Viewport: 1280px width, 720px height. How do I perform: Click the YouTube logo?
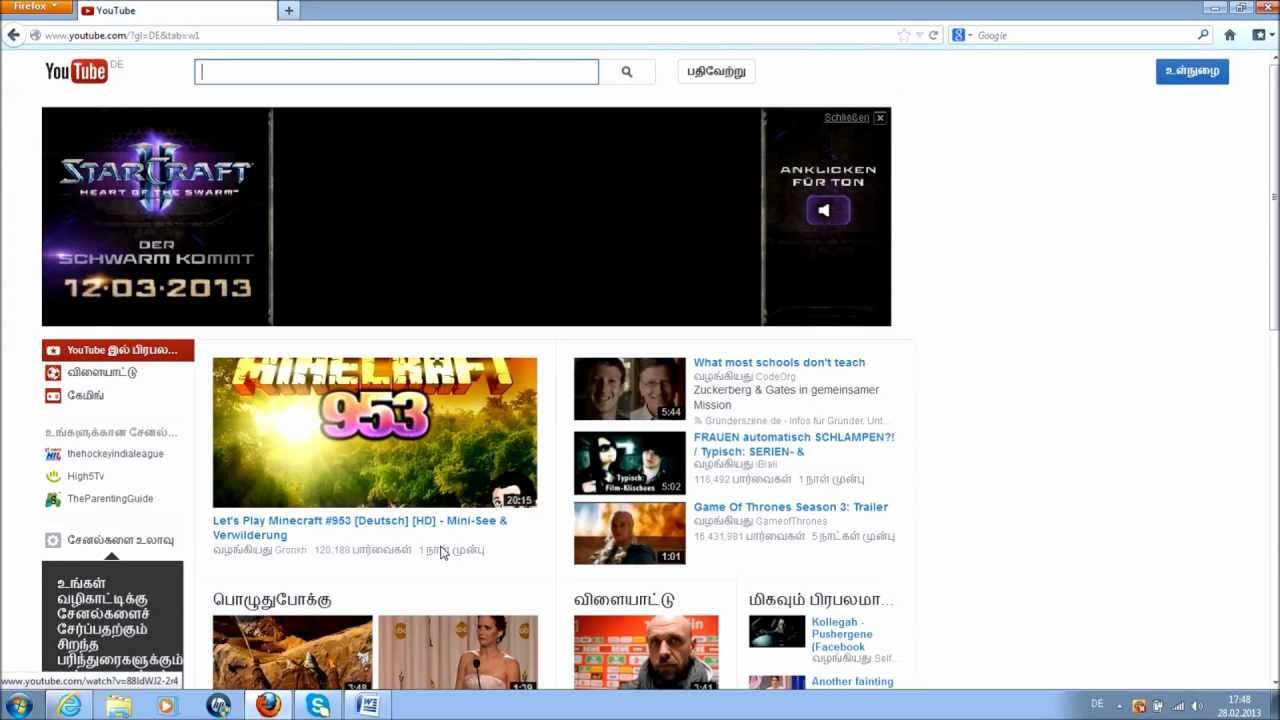pos(76,71)
